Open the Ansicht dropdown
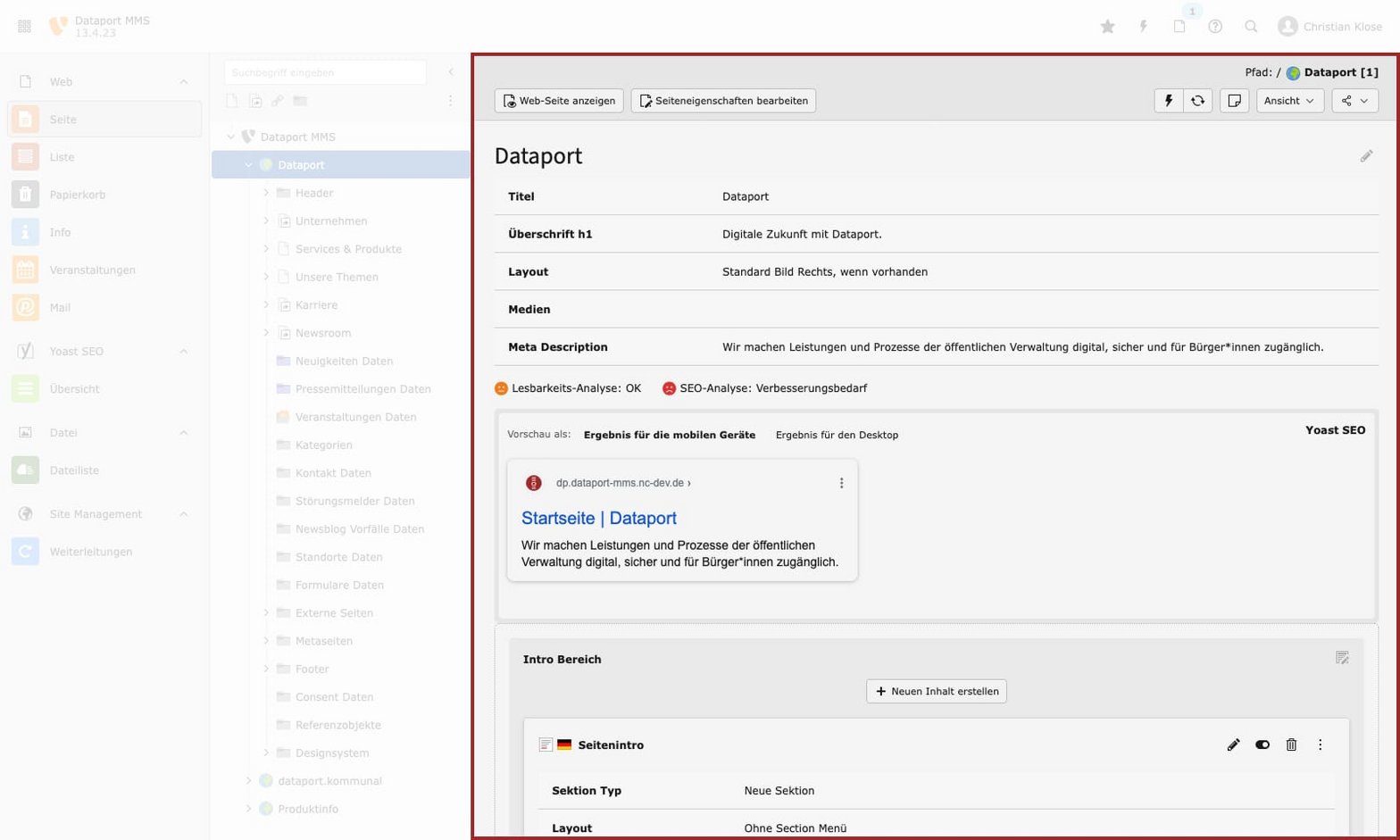 tap(1289, 101)
